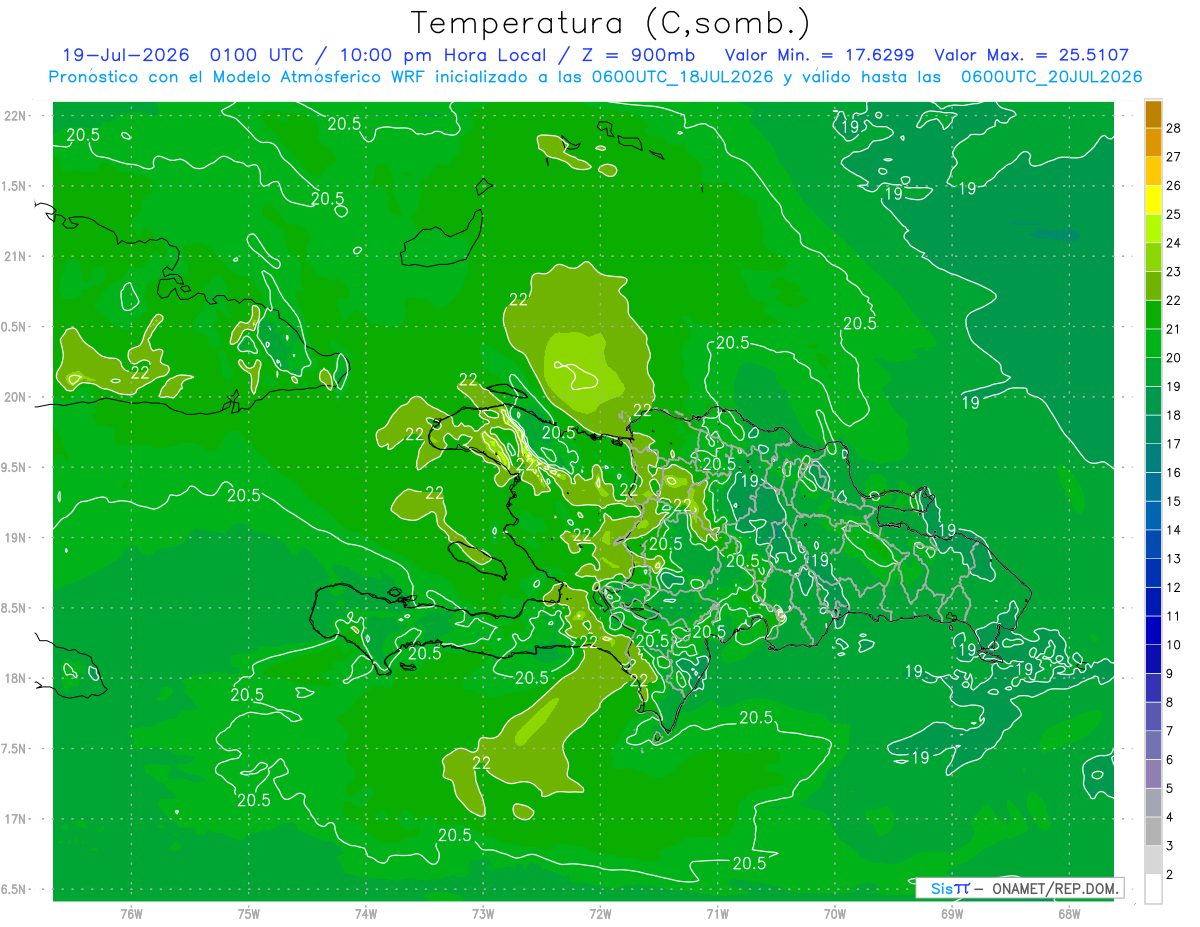Click the "73W" longitude axis label
Image resolution: width=1200 pixels, height=927 pixels.
pyautogui.click(x=483, y=914)
